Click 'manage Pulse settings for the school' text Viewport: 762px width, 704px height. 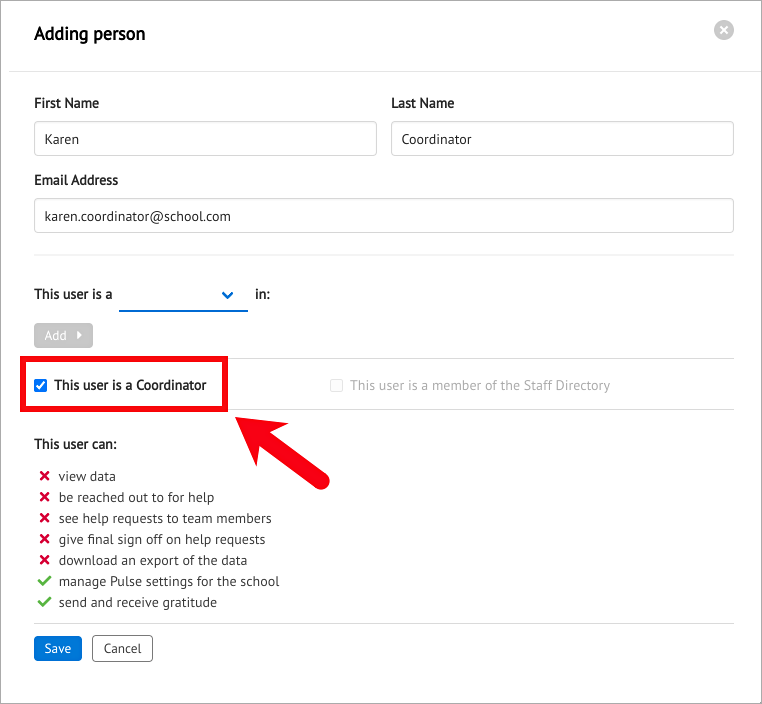click(x=169, y=582)
